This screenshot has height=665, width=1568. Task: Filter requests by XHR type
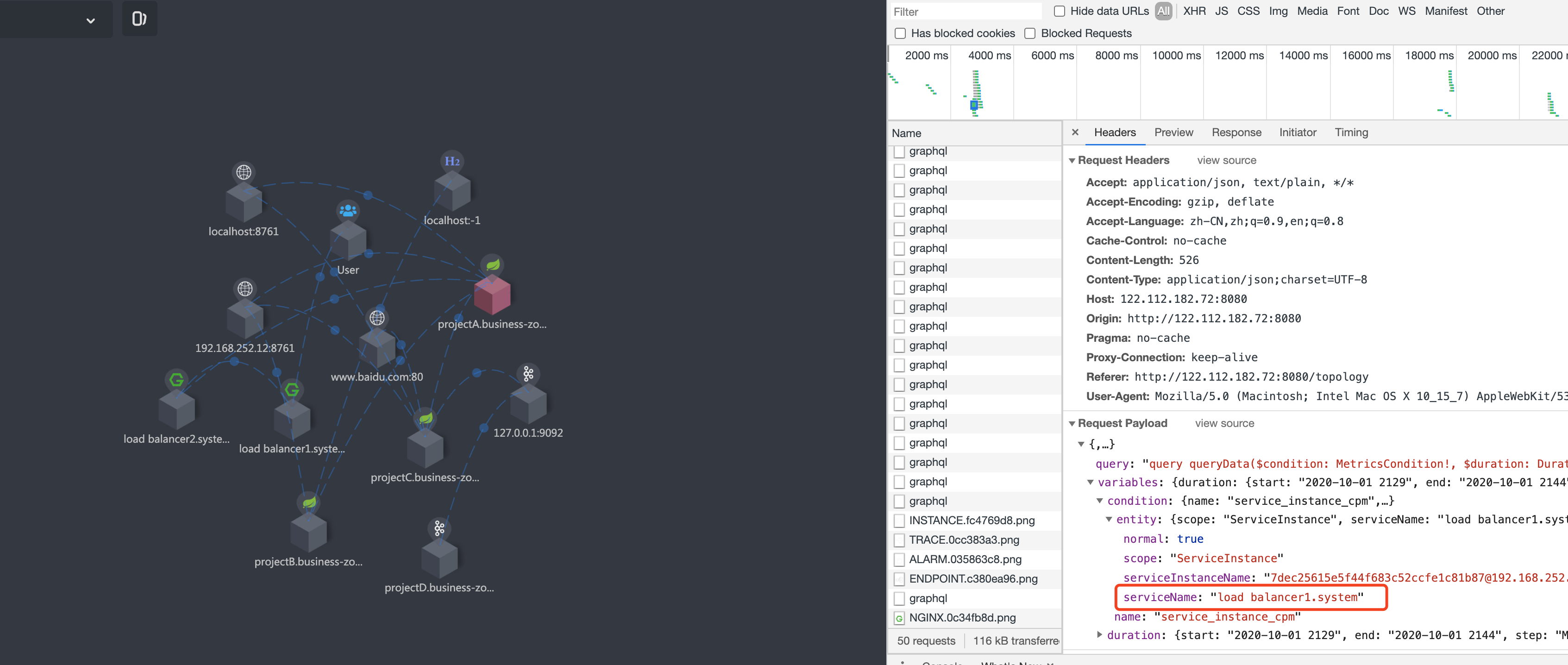coord(1194,11)
